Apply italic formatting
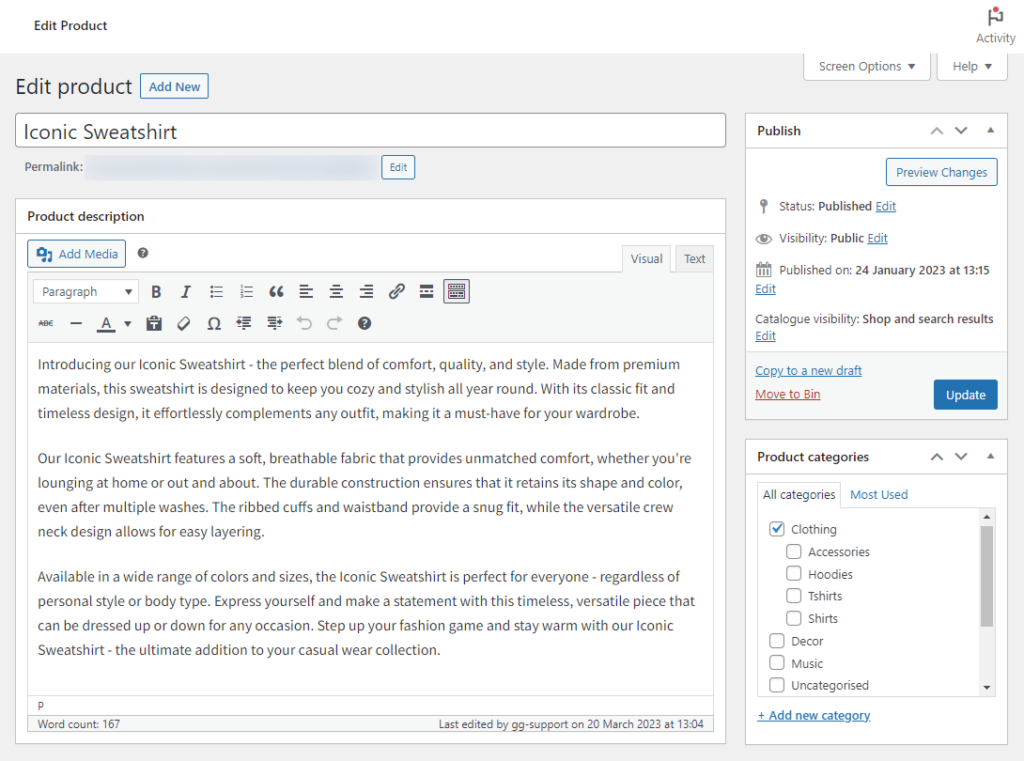 coord(186,291)
